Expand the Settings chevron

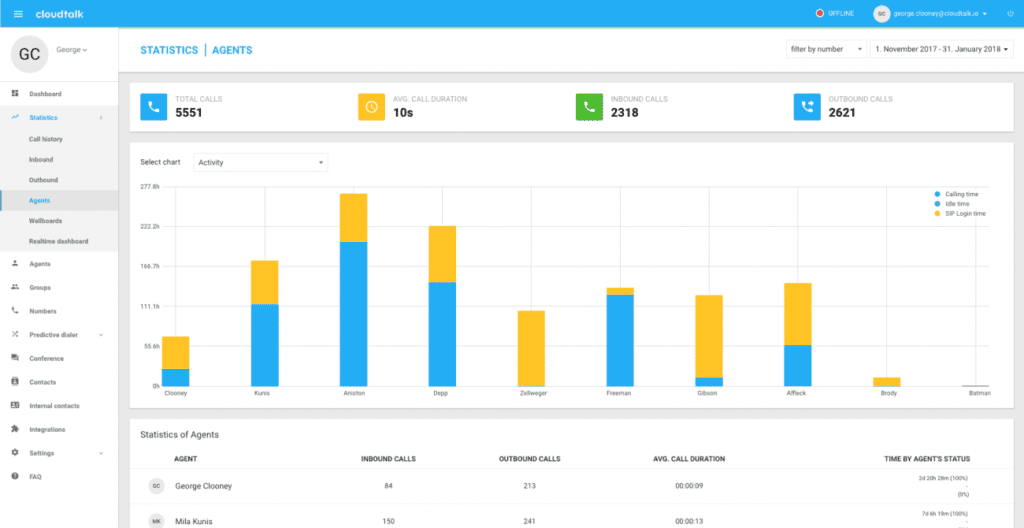101,454
